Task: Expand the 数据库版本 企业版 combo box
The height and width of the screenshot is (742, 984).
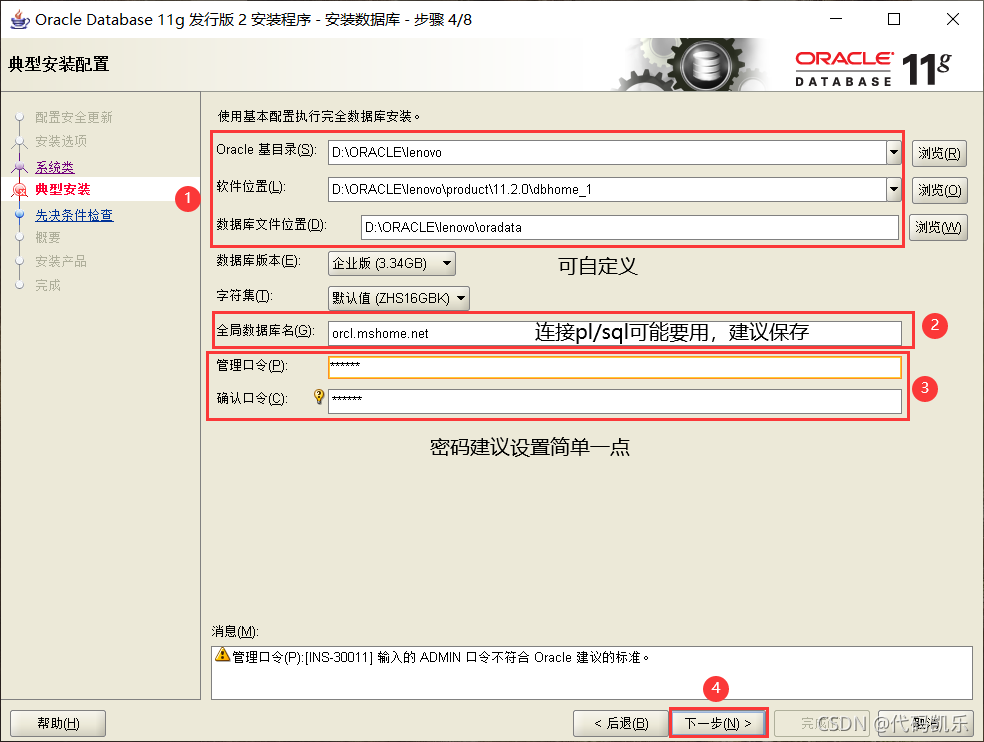Action: pos(392,263)
